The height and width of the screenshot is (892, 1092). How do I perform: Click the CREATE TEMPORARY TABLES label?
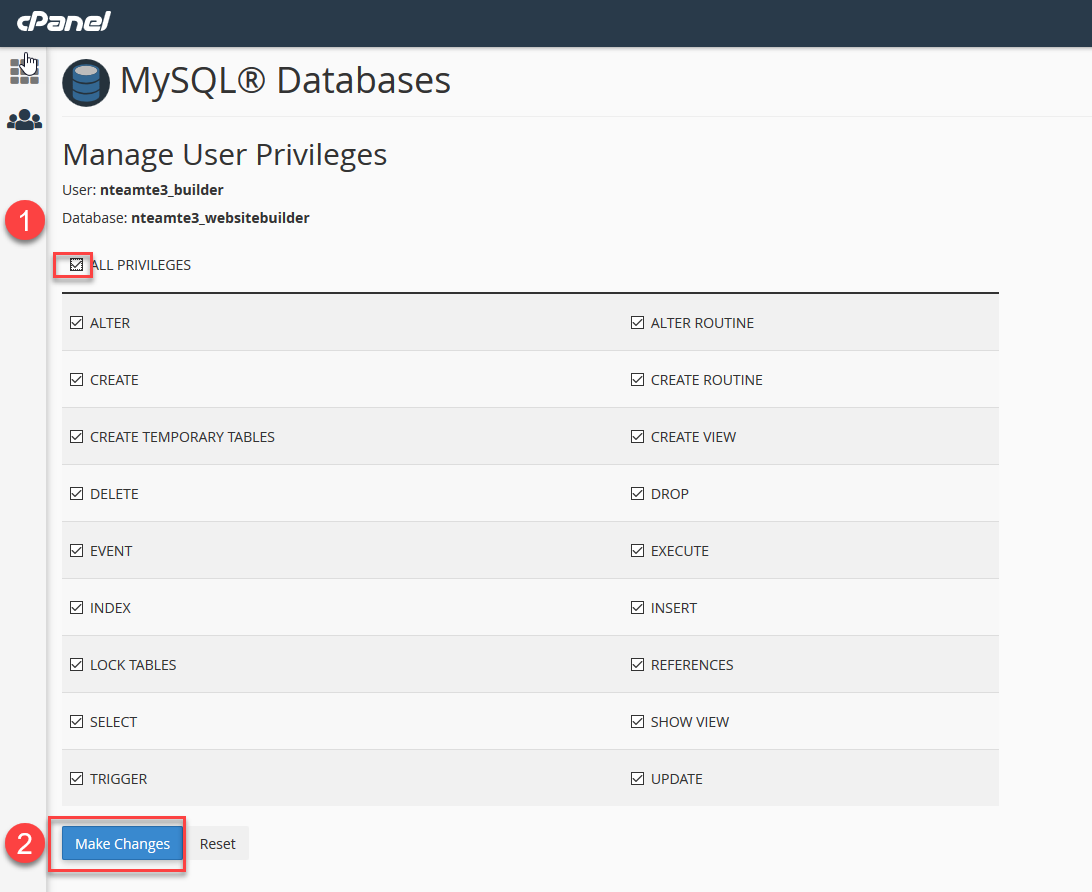182,437
